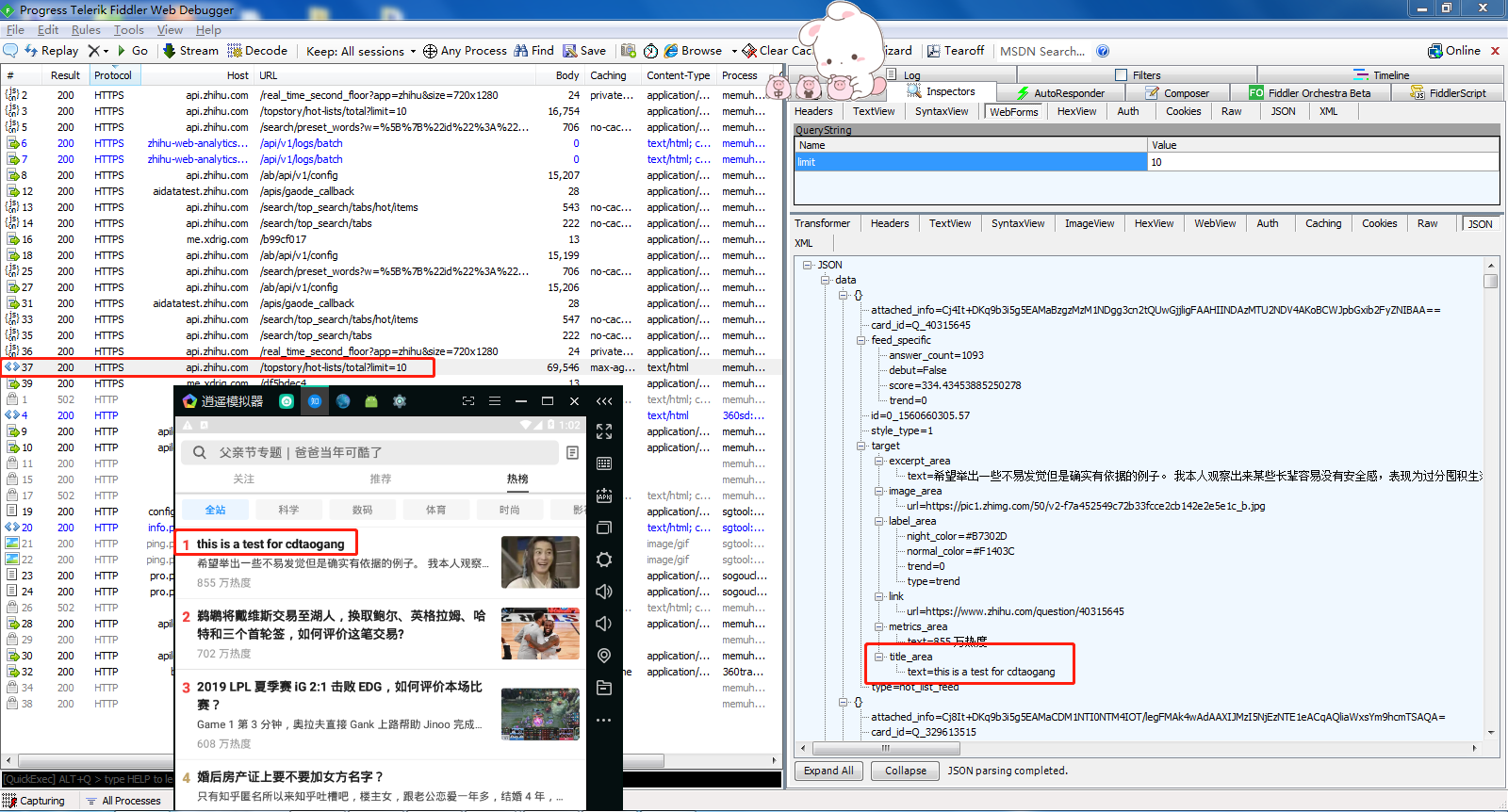The image size is (1508, 812).
Task: Click the emulator install APK icon
Action: (604, 495)
